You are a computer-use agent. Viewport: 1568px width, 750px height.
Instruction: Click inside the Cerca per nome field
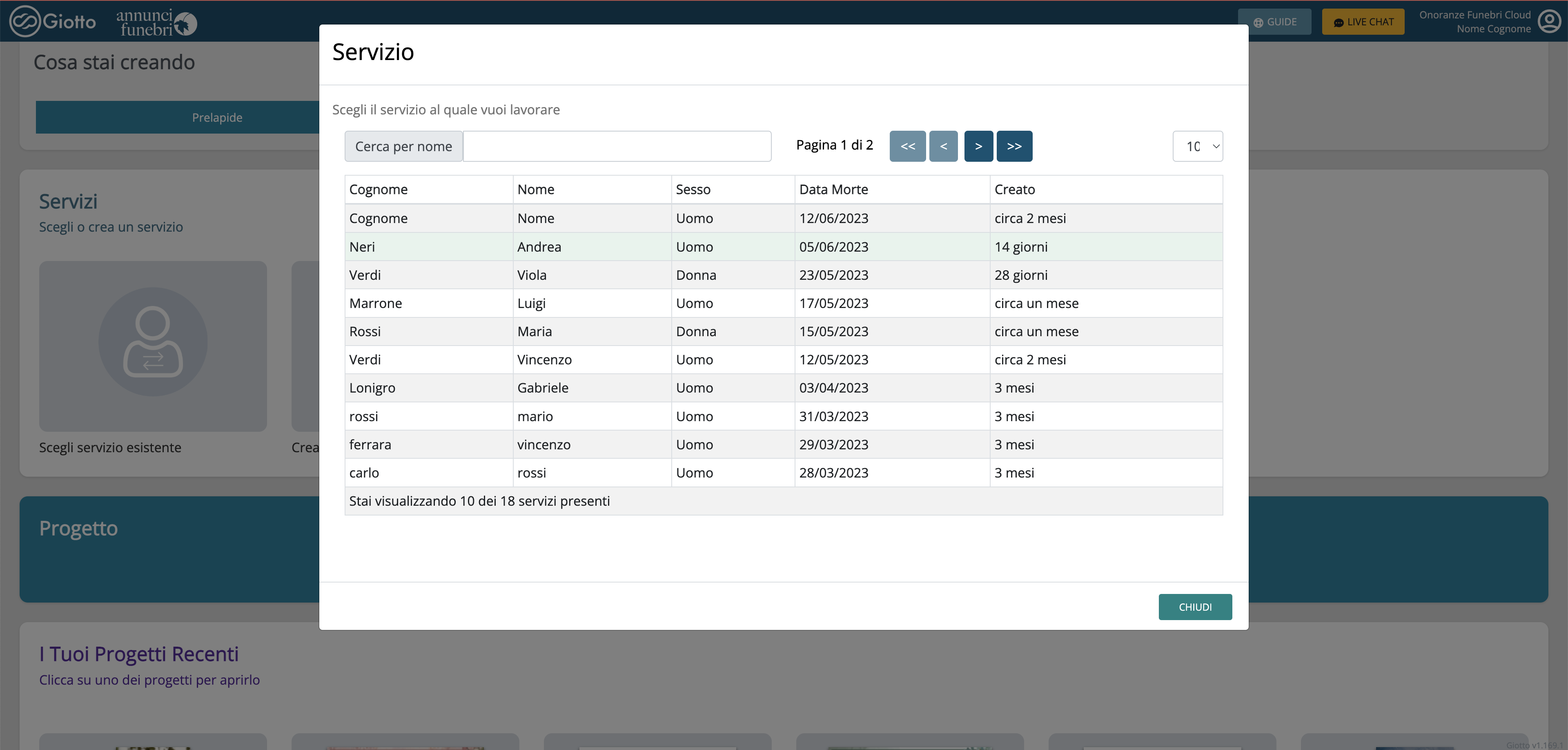tap(617, 146)
